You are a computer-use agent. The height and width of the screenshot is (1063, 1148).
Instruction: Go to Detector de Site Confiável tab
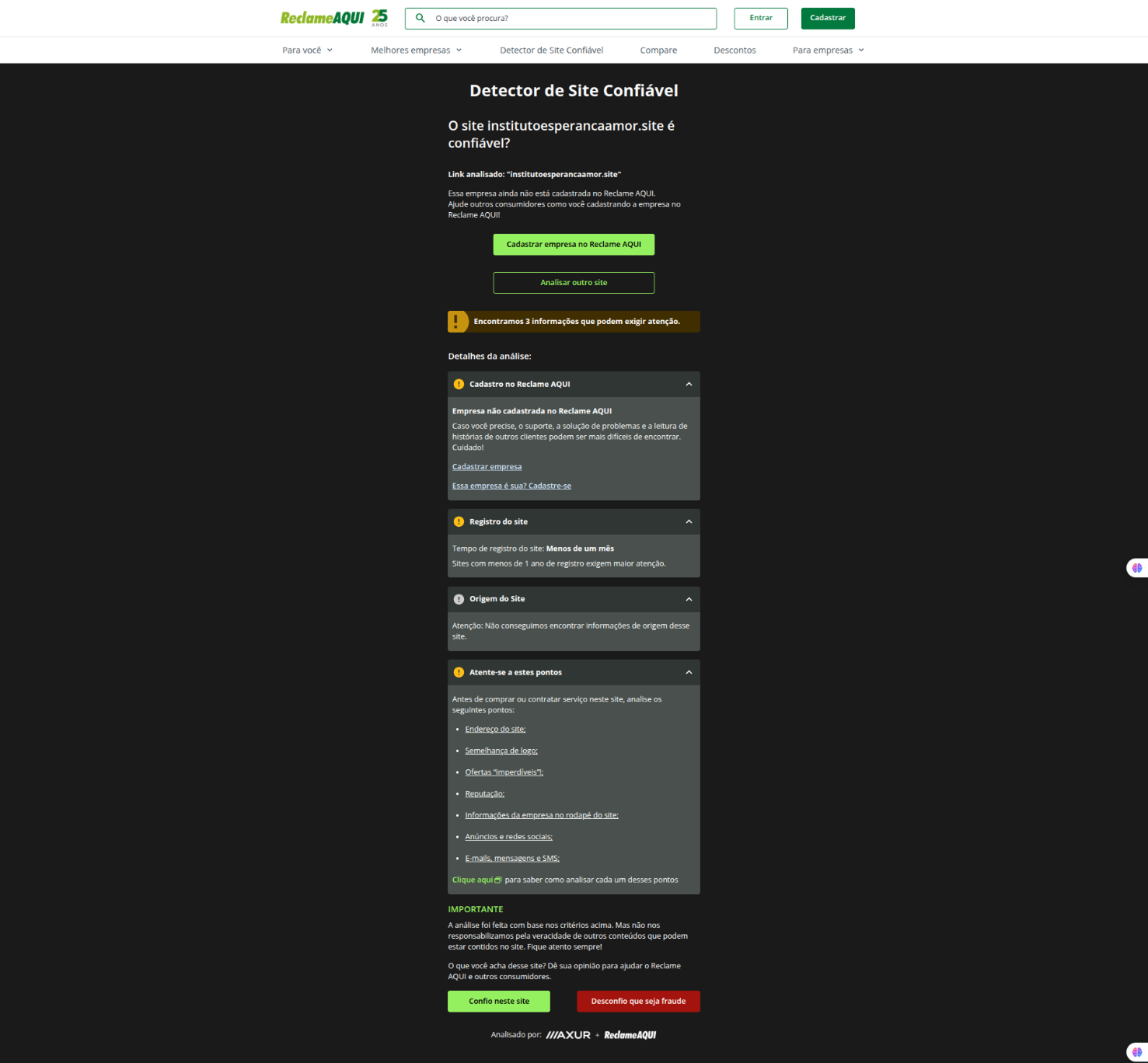pyautogui.click(x=551, y=50)
